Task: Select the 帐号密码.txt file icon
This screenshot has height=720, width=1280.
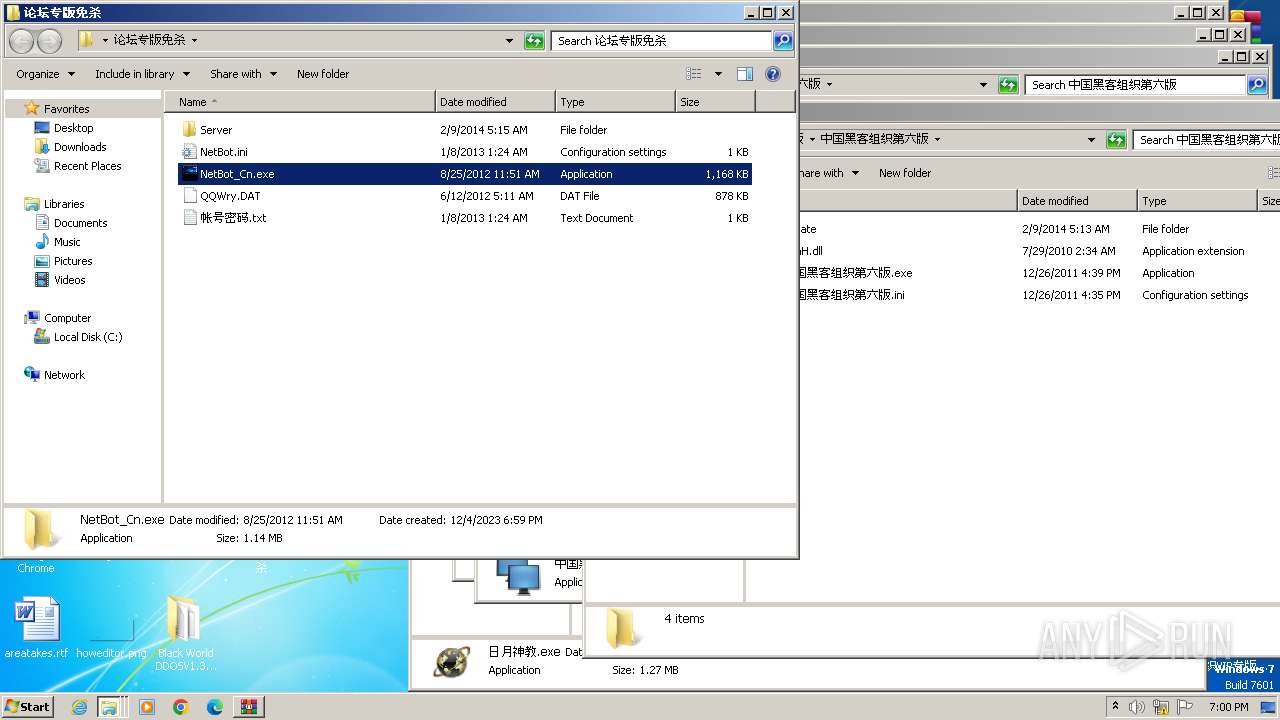Action: (x=190, y=218)
